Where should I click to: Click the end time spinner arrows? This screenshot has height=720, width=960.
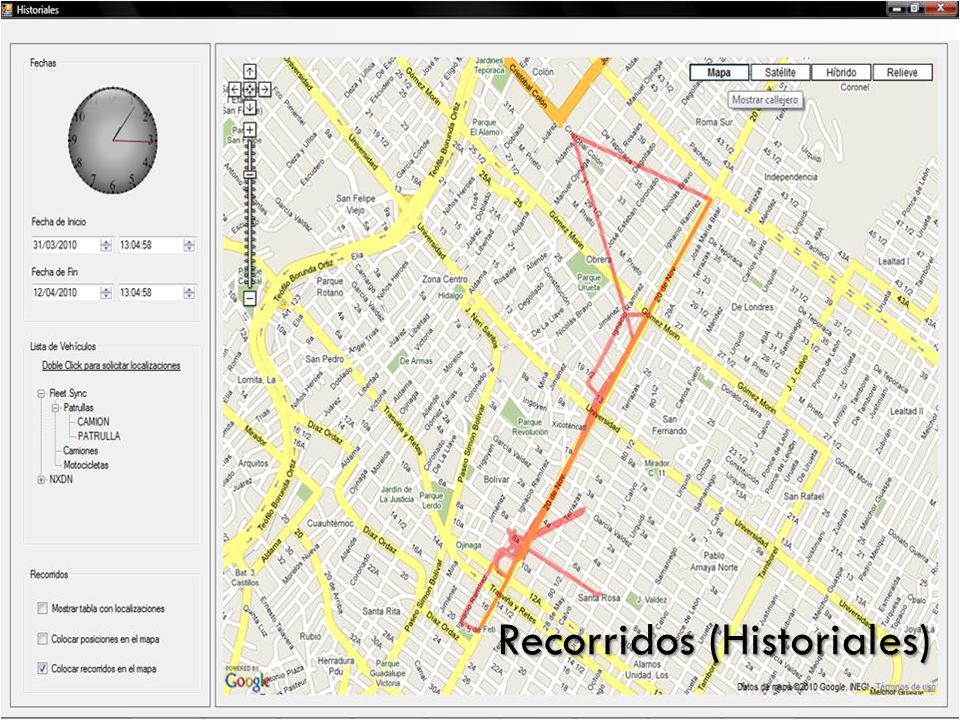(189, 293)
